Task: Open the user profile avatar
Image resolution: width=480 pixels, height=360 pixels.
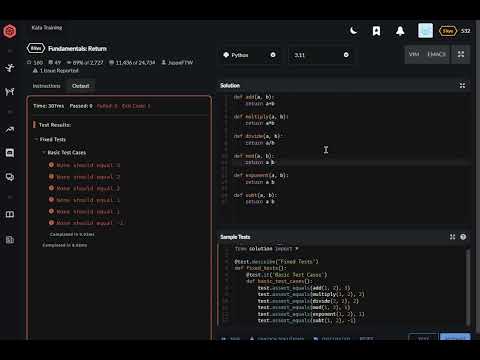Action: click(x=425, y=31)
